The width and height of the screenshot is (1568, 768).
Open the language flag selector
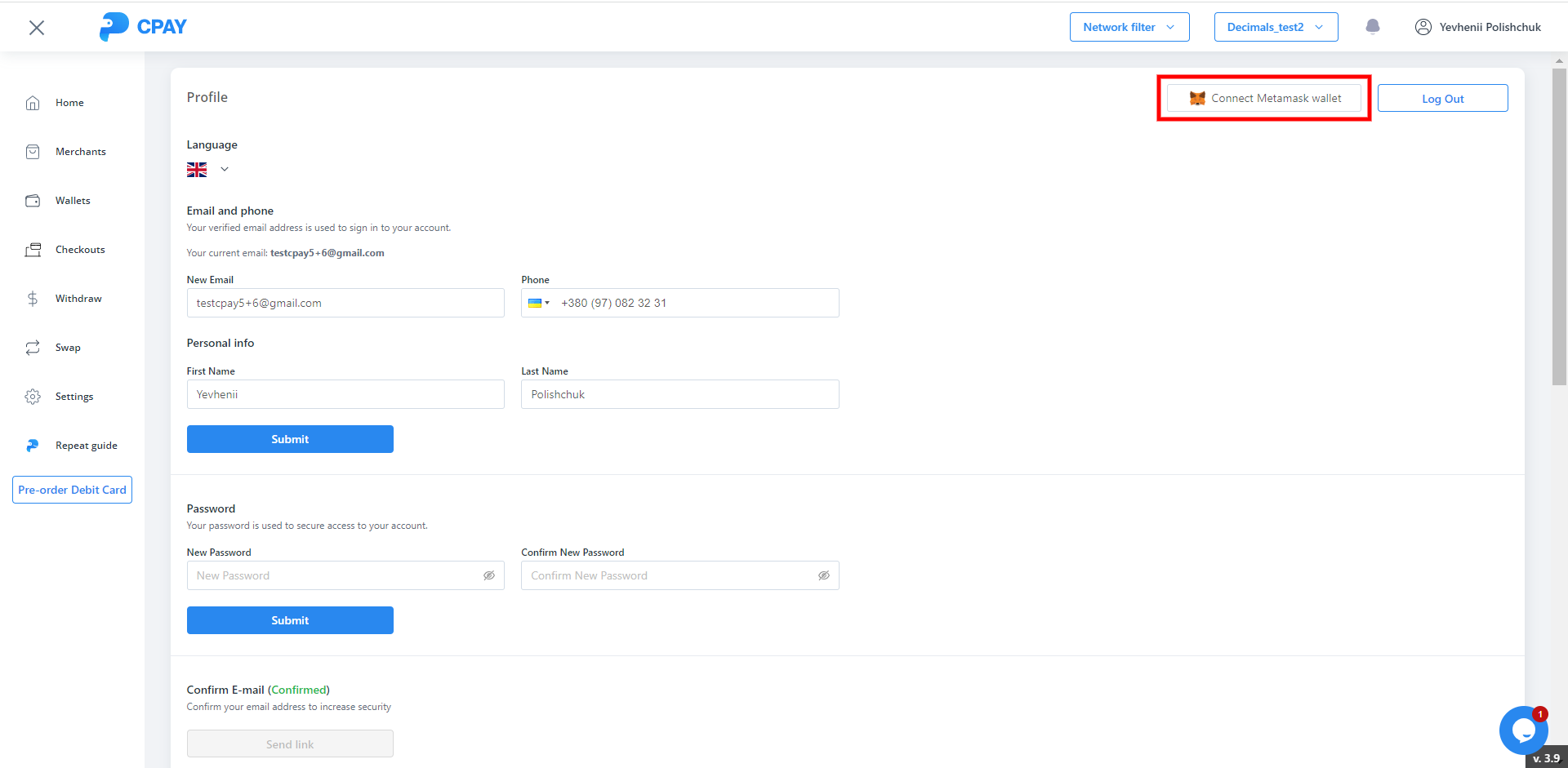[207, 170]
